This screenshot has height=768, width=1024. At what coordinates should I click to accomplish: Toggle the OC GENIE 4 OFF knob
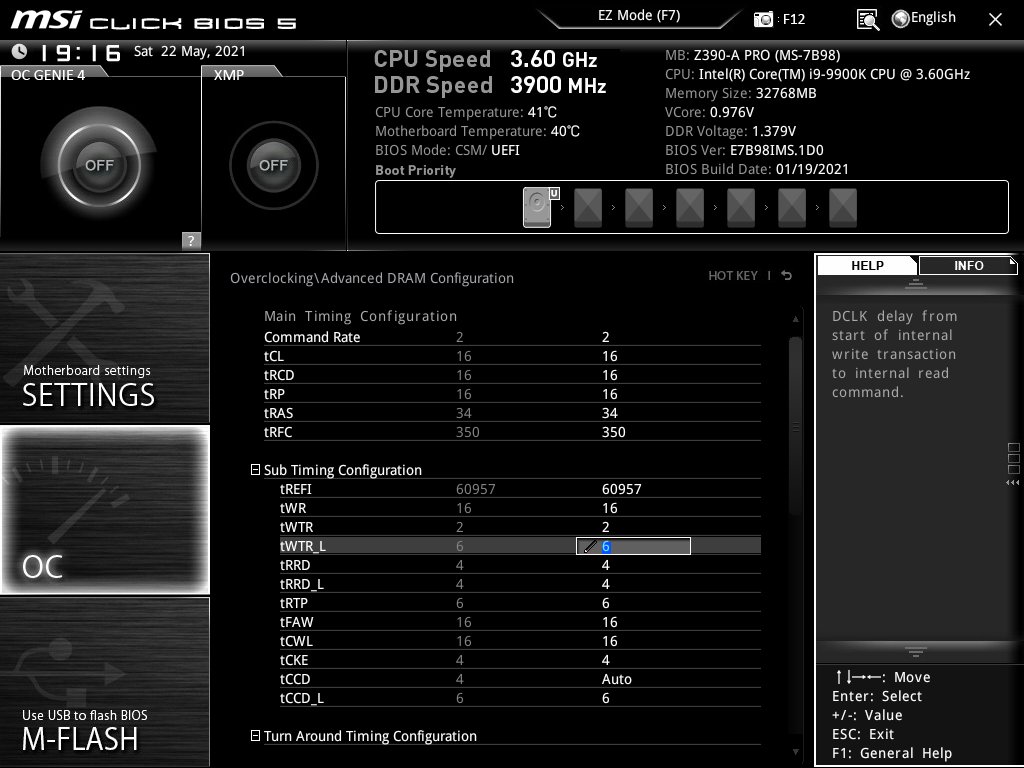click(99, 165)
